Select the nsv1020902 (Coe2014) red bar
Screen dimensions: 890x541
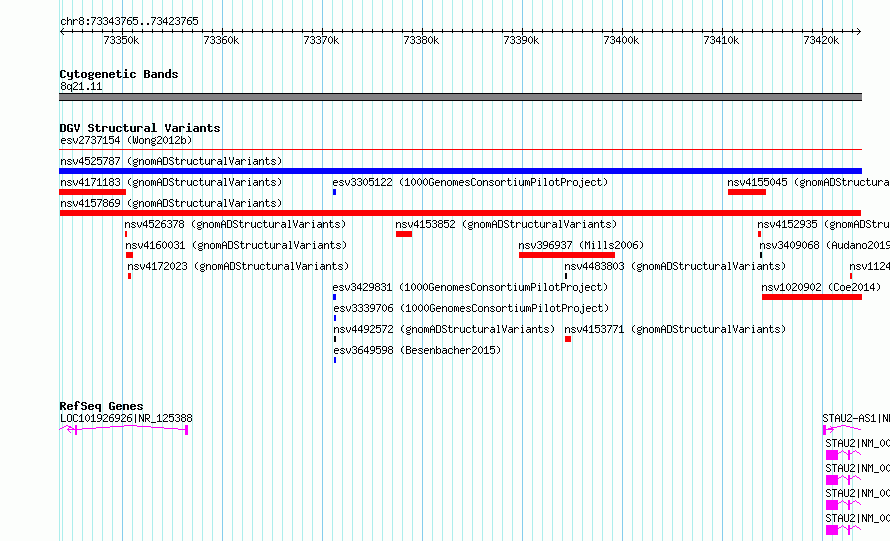click(812, 297)
